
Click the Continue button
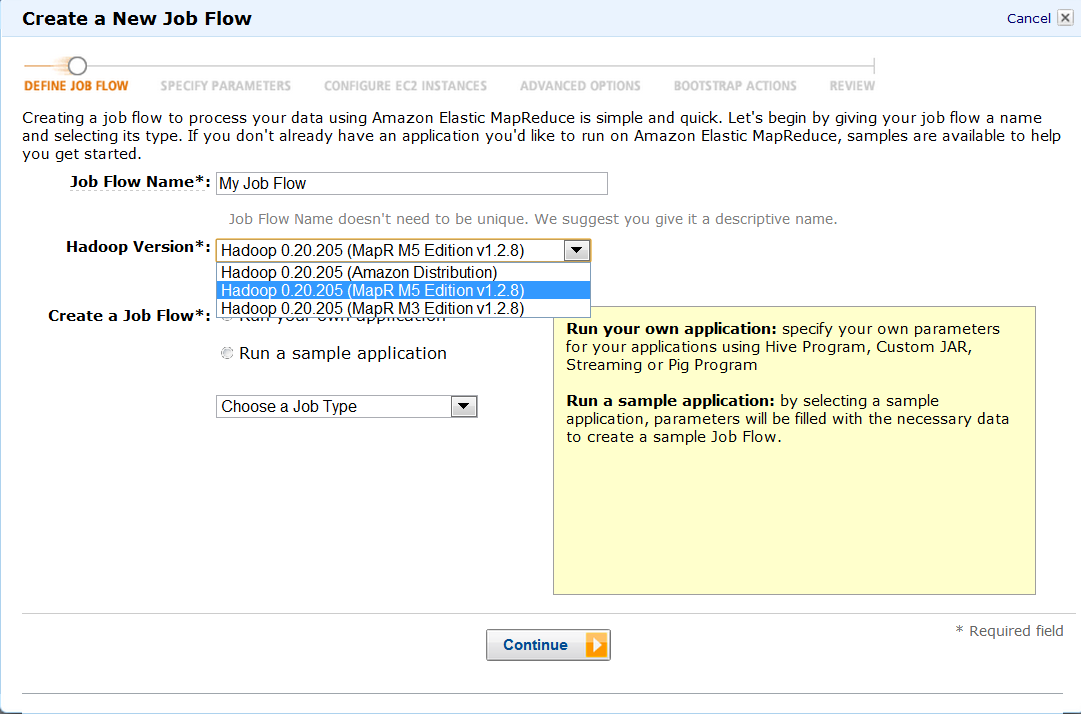[x=548, y=645]
